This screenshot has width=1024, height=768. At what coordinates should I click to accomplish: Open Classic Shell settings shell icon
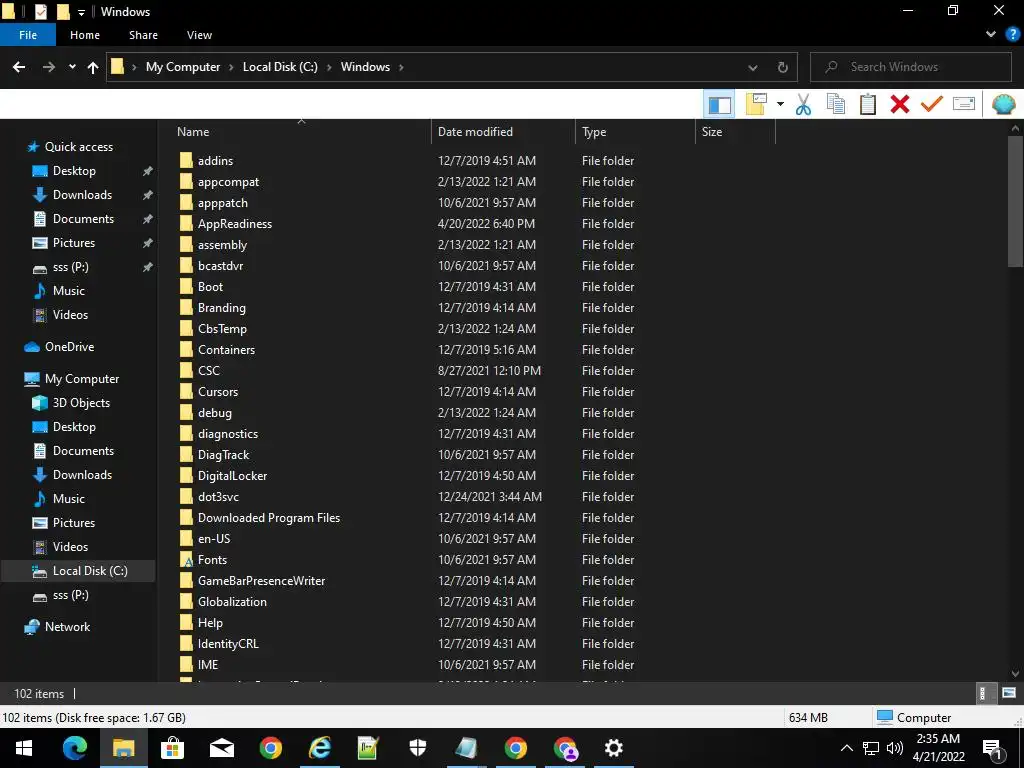click(1004, 104)
